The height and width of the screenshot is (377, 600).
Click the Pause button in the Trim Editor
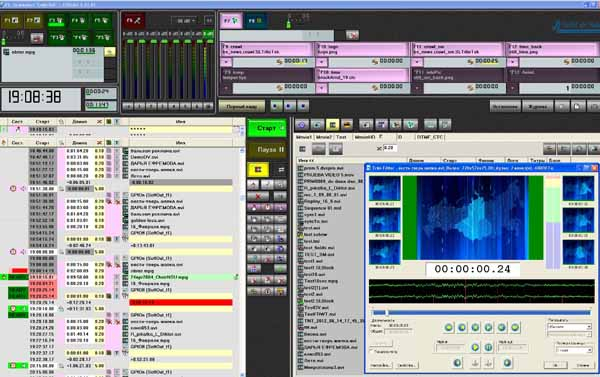pos(489,347)
